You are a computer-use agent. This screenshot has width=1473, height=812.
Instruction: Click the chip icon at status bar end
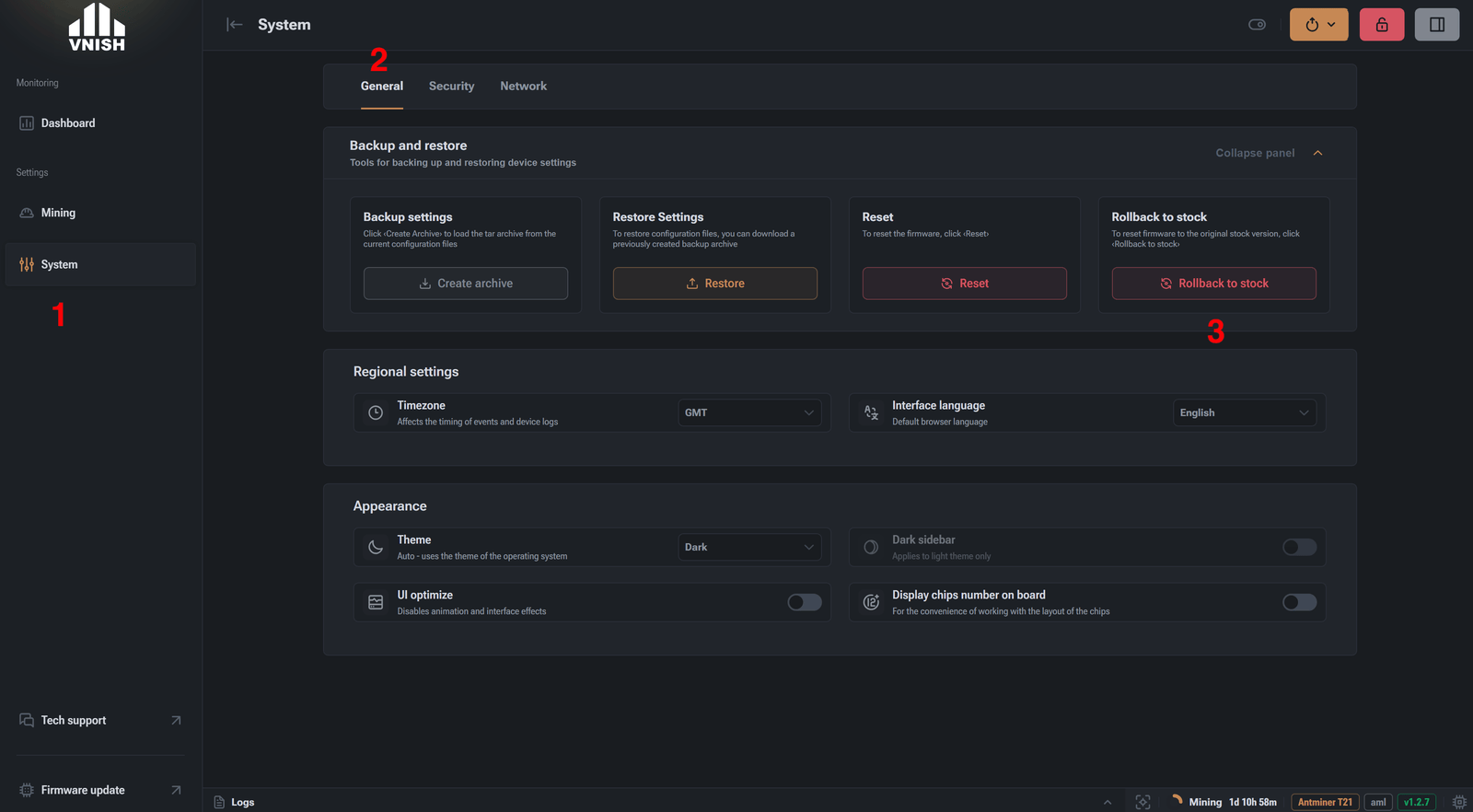pyautogui.click(x=1459, y=802)
